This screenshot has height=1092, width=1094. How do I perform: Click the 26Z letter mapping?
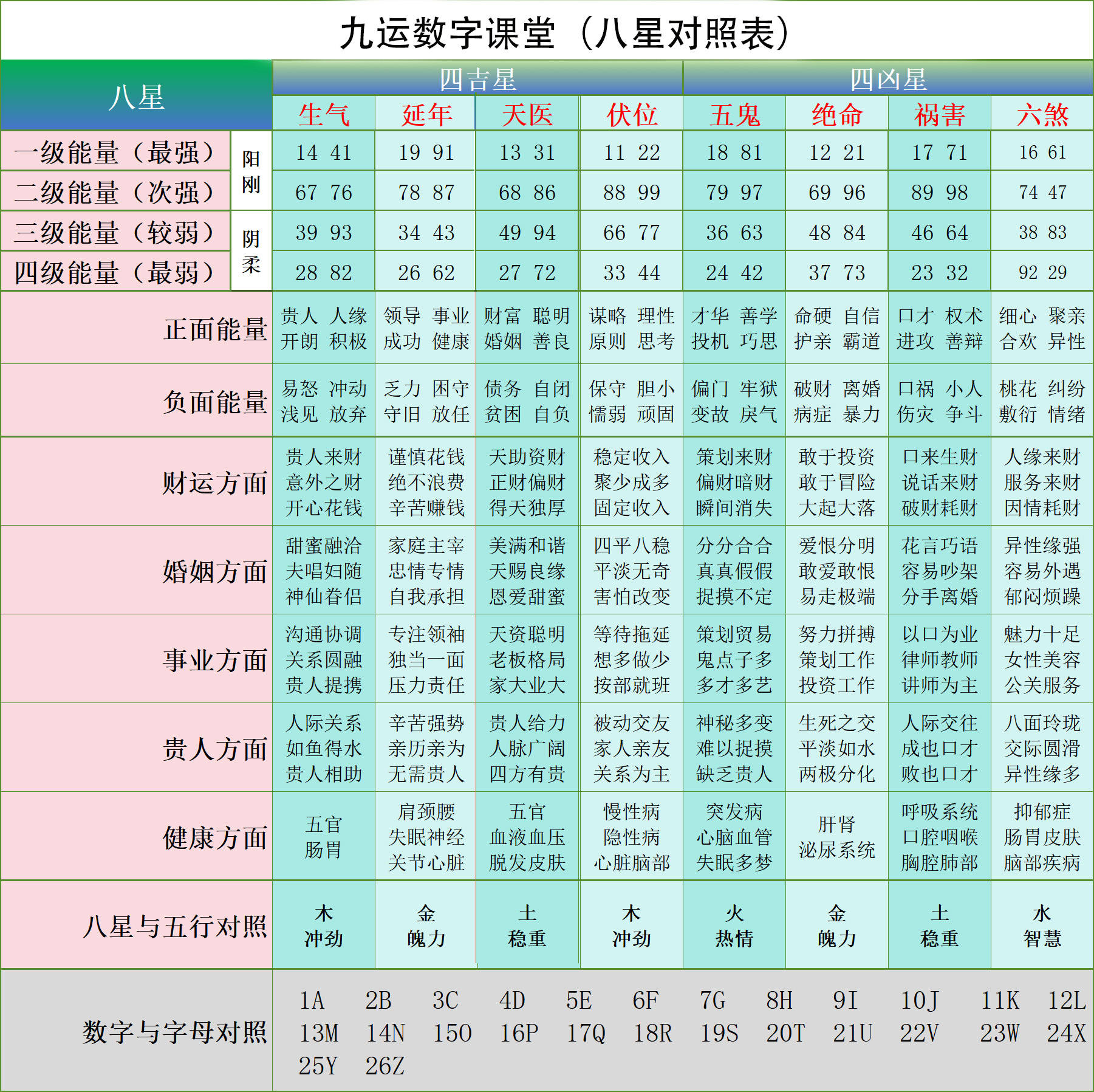(x=385, y=1065)
